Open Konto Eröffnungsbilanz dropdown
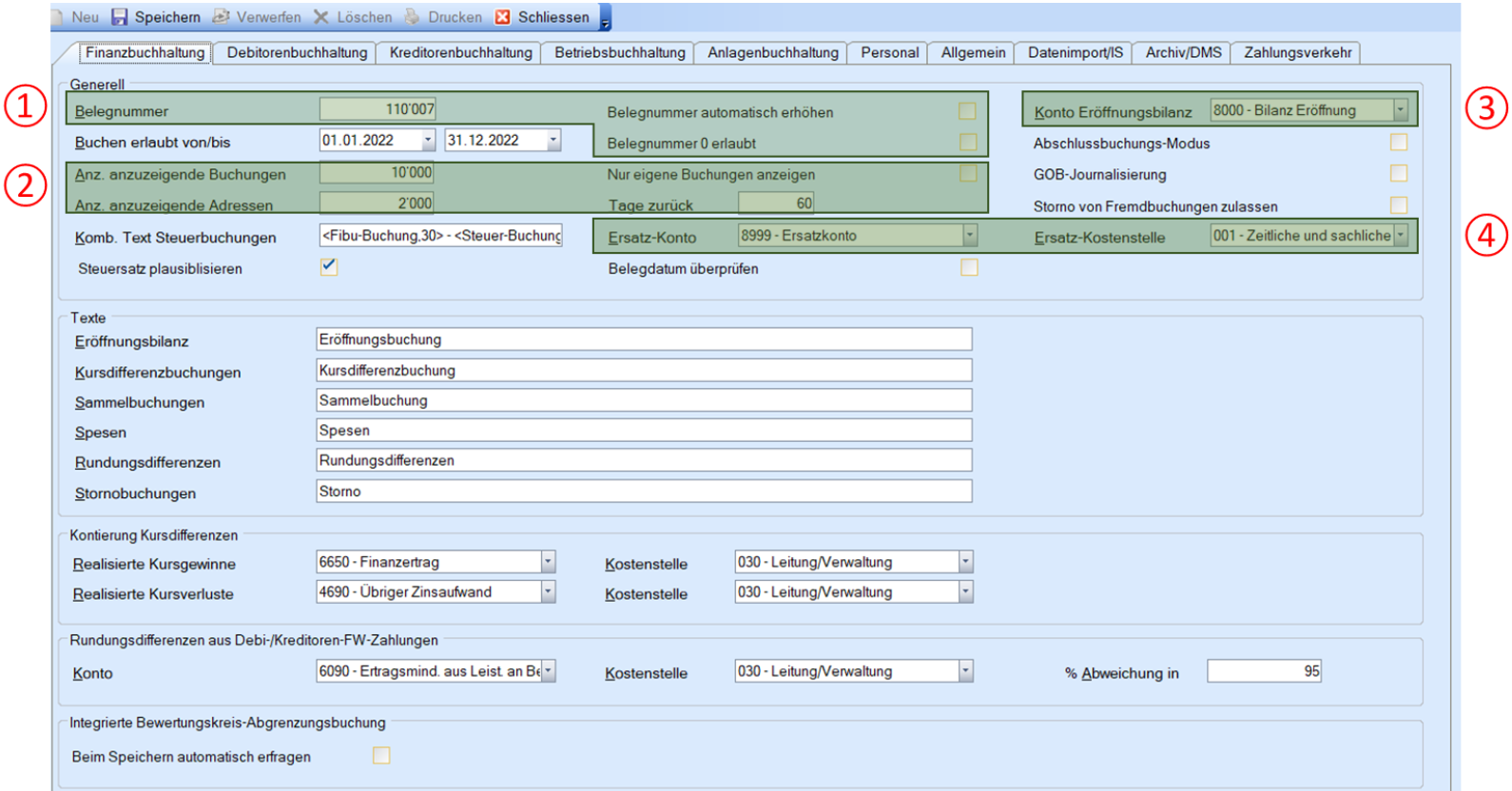Screen dimensions: 1512x791 click(1400, 110)
